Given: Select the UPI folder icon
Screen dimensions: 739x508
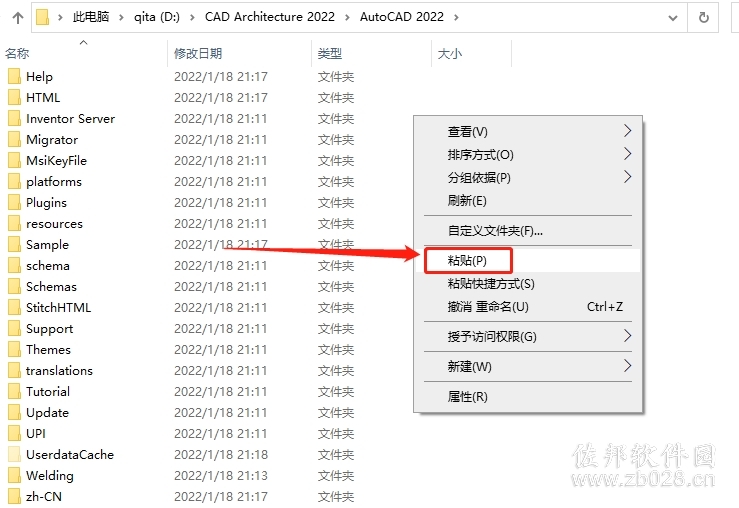Looking at the screenshot, I should click(x=15, y=433).
